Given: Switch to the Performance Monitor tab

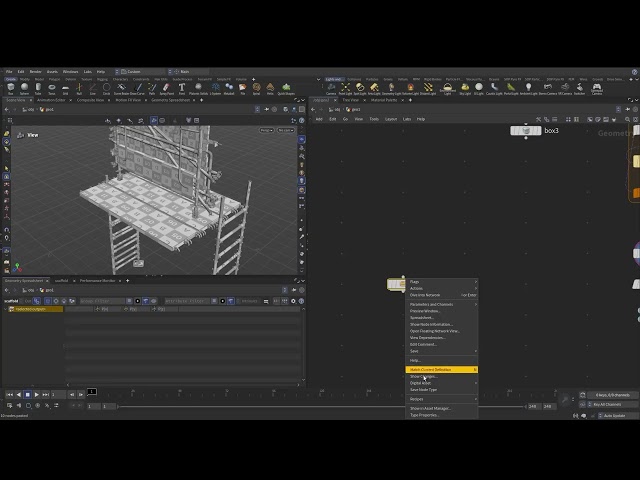Looking at the screenshot, I should (98, 281).
